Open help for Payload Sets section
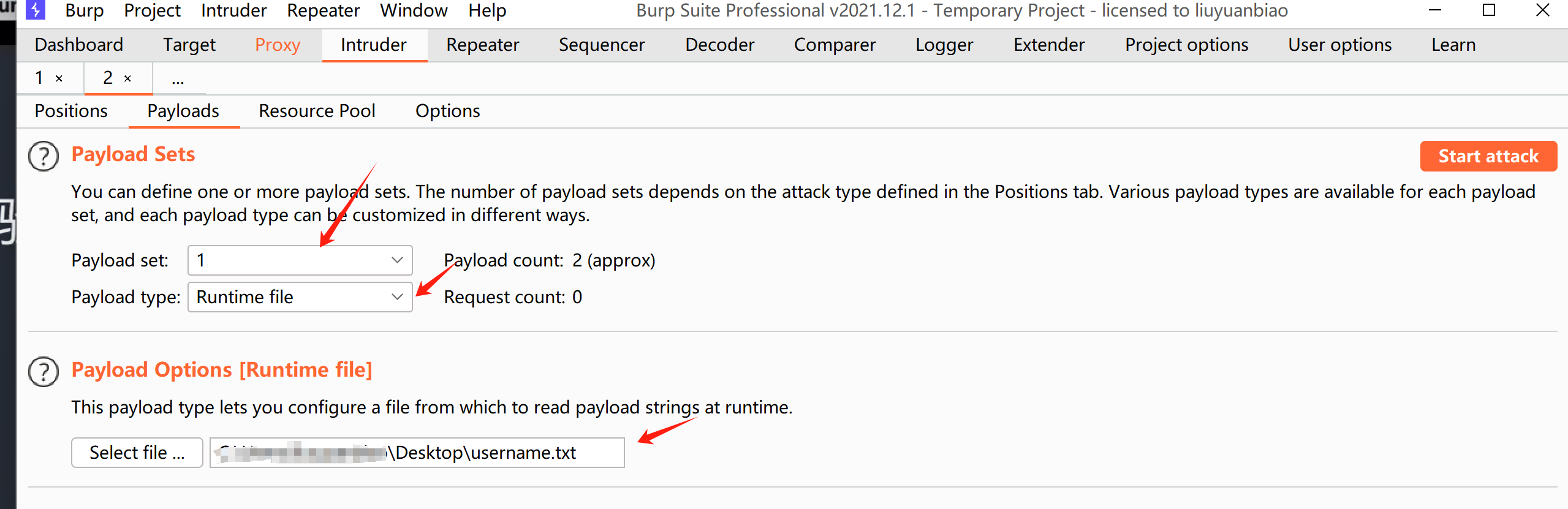Screen dimensions: 1568x509 44,156
